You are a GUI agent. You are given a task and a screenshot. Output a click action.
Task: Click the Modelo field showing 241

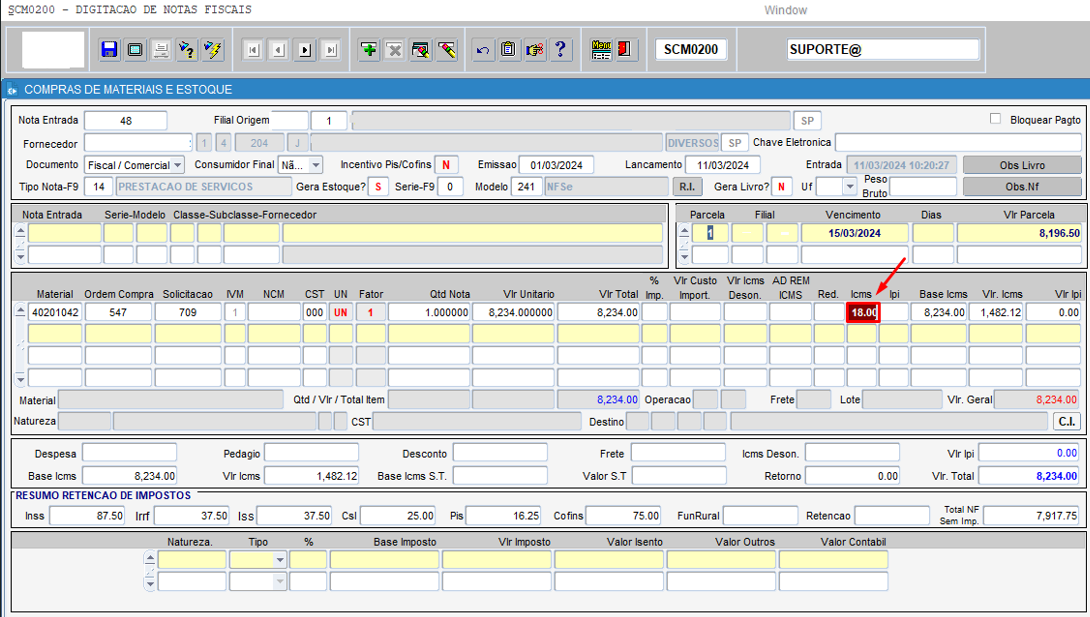click(526, 186)
